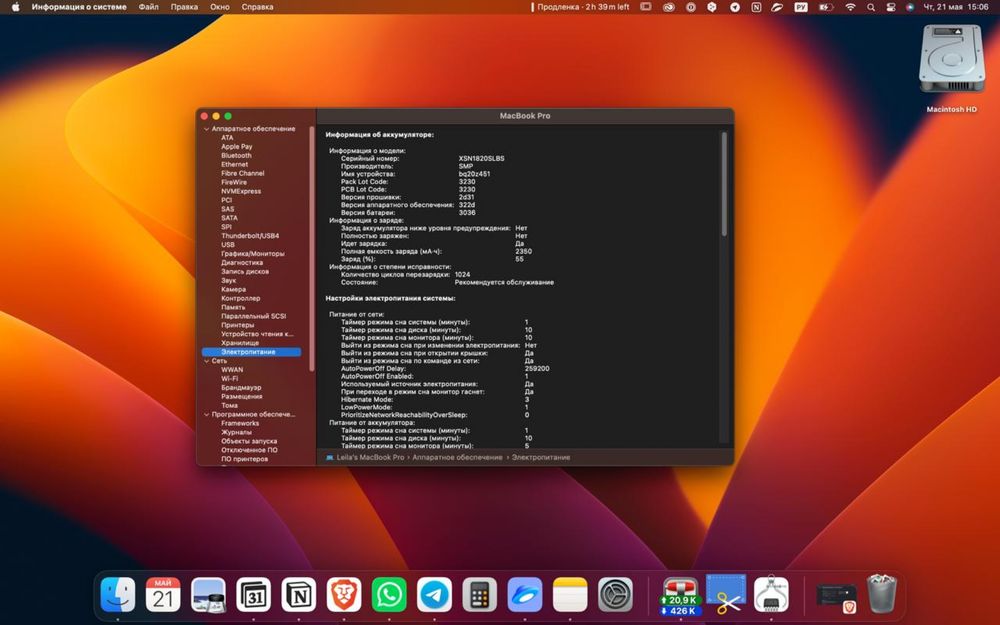This screenshot has height=625, width=1000.
Task: Open the Справка menu
Action: [x=258, y=7]
